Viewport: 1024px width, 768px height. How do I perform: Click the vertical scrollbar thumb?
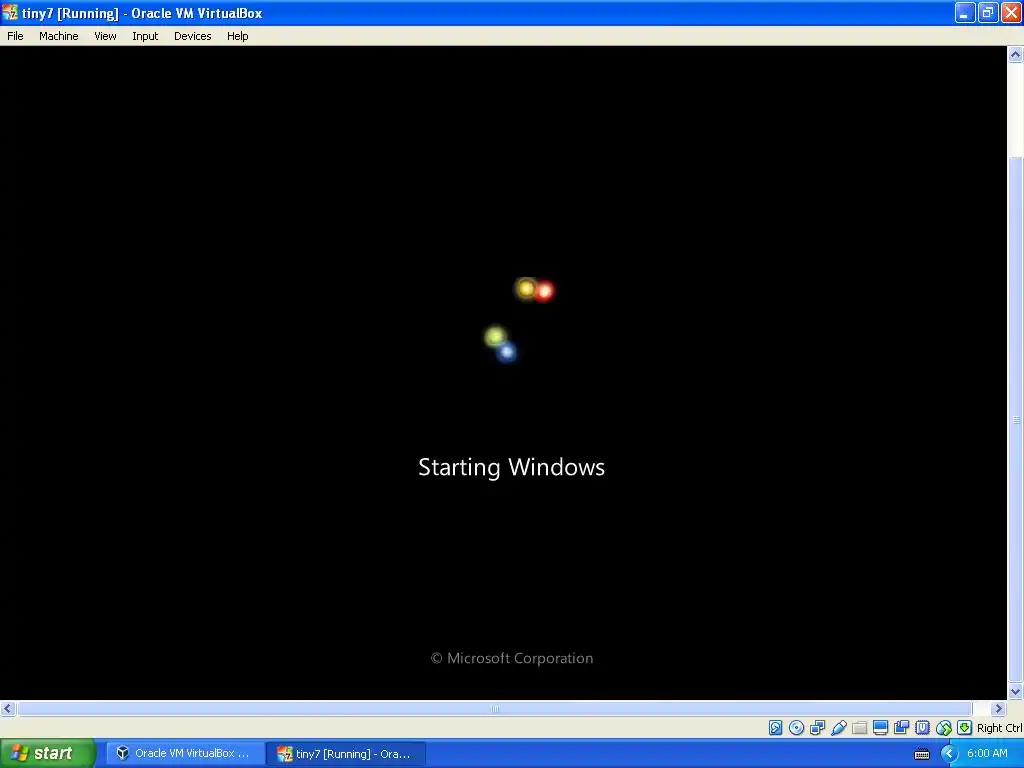[x=1015, y=419]
